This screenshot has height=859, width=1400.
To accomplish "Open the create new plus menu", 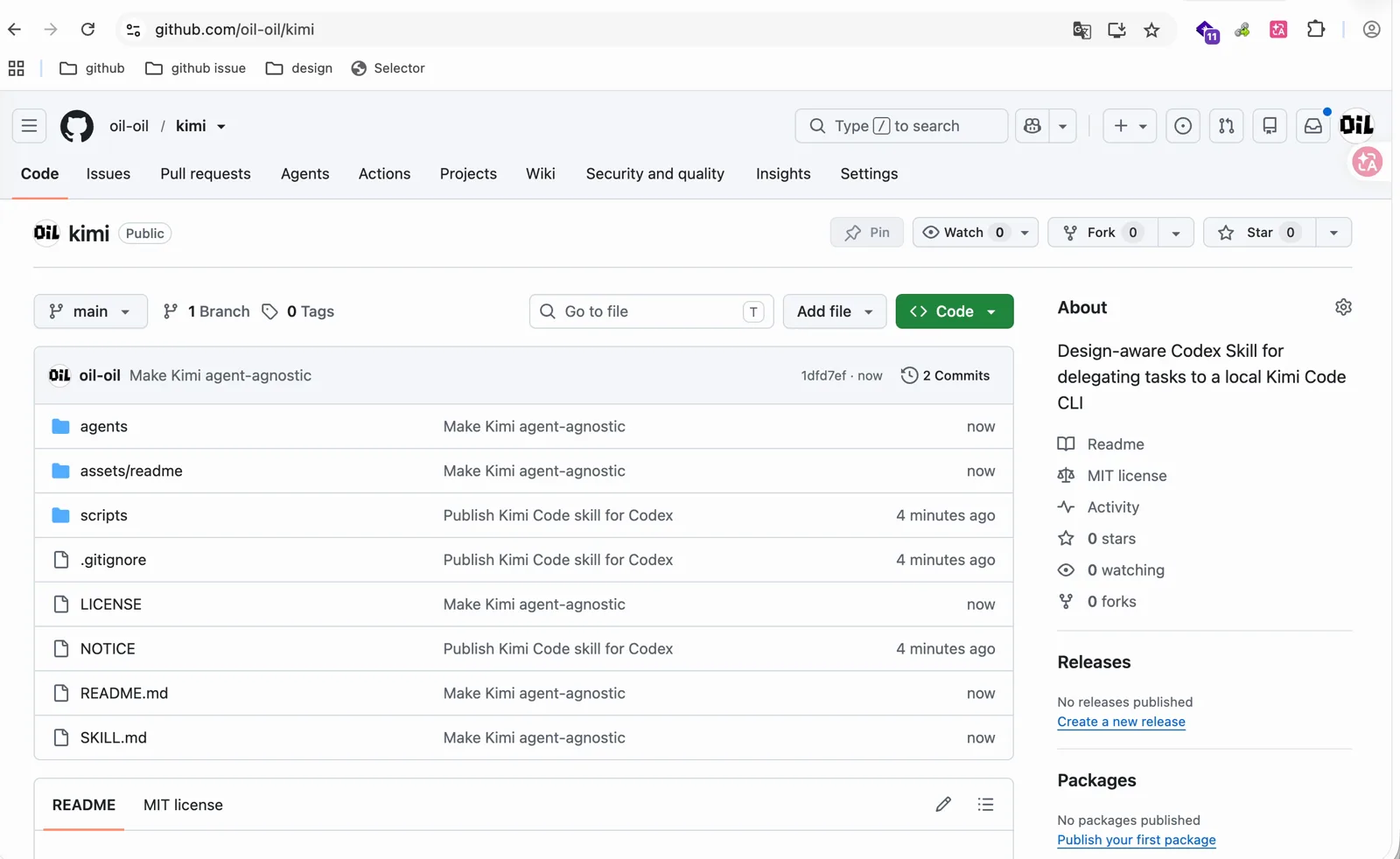I will coord(1130,126).
